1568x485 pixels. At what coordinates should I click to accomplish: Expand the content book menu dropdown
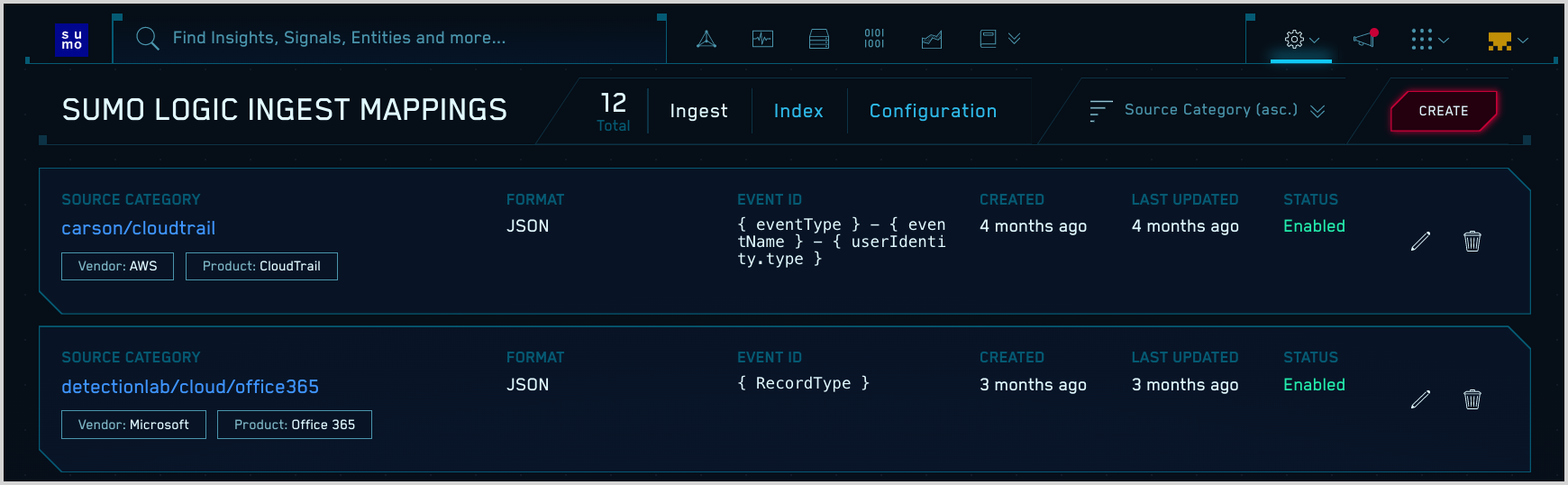(999, 39)
